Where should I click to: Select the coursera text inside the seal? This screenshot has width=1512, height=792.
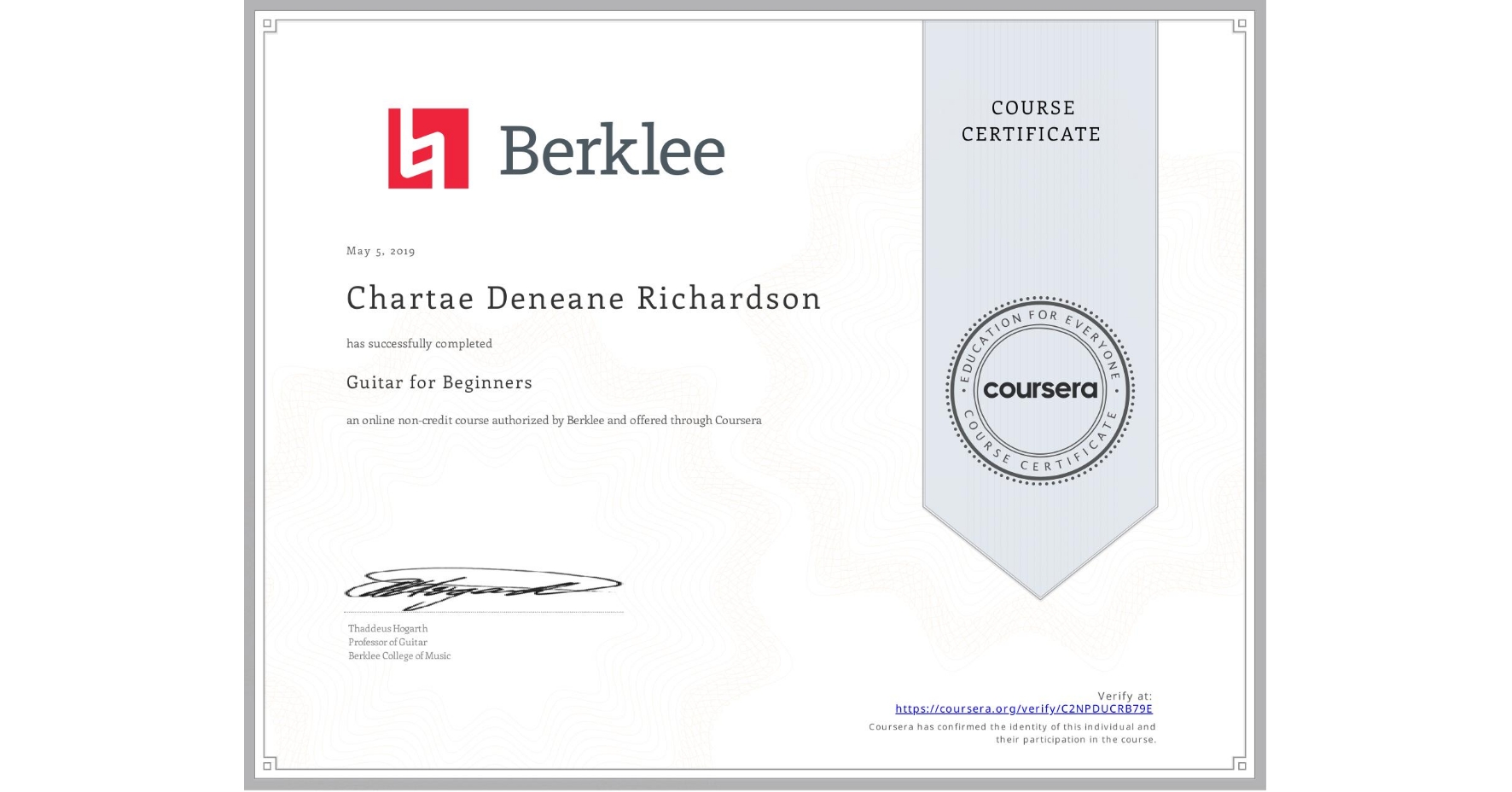[x=1040, y=391]
